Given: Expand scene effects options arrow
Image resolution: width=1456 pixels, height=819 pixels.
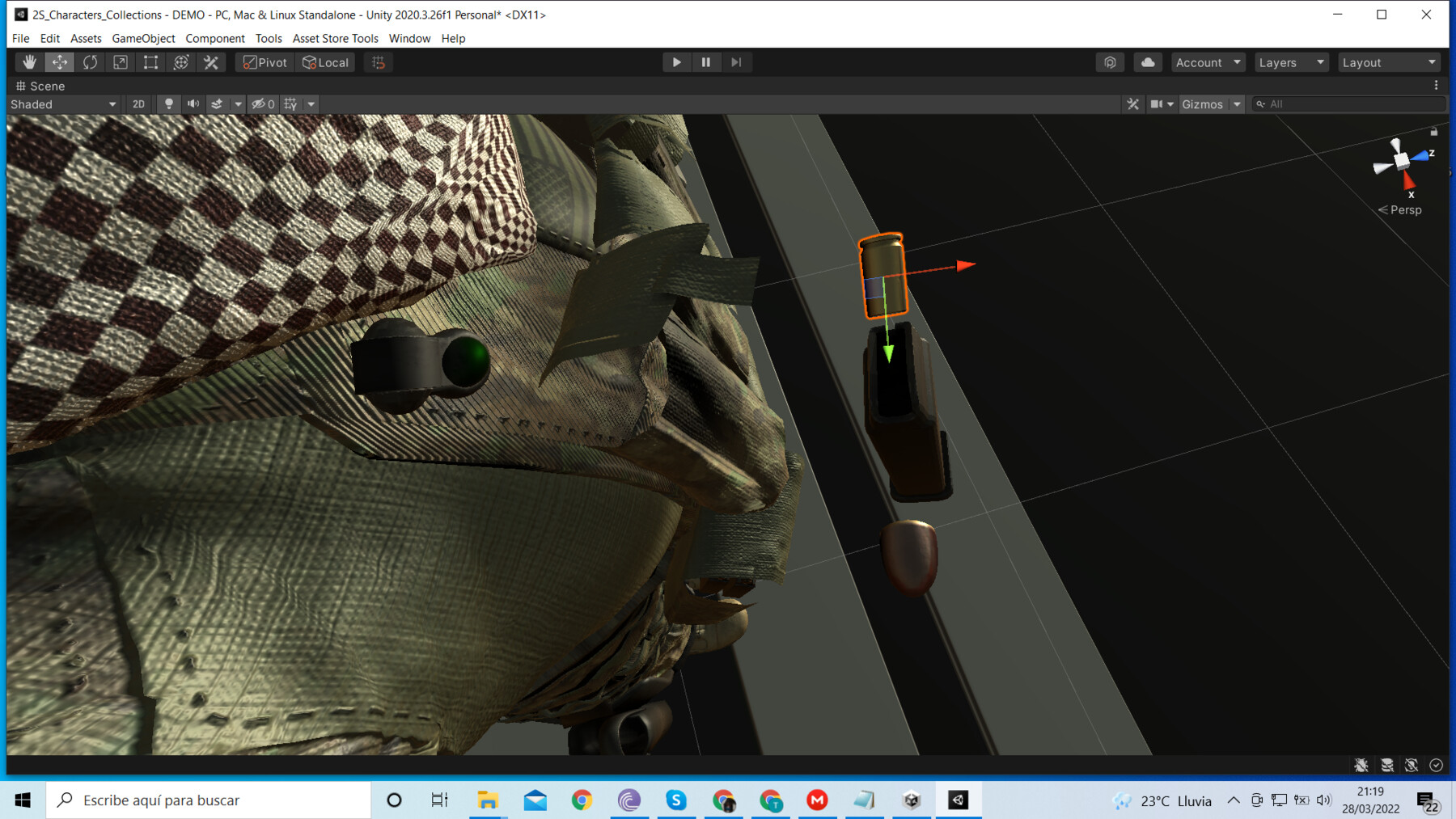Looking at the screenshot, I should 238,104.
